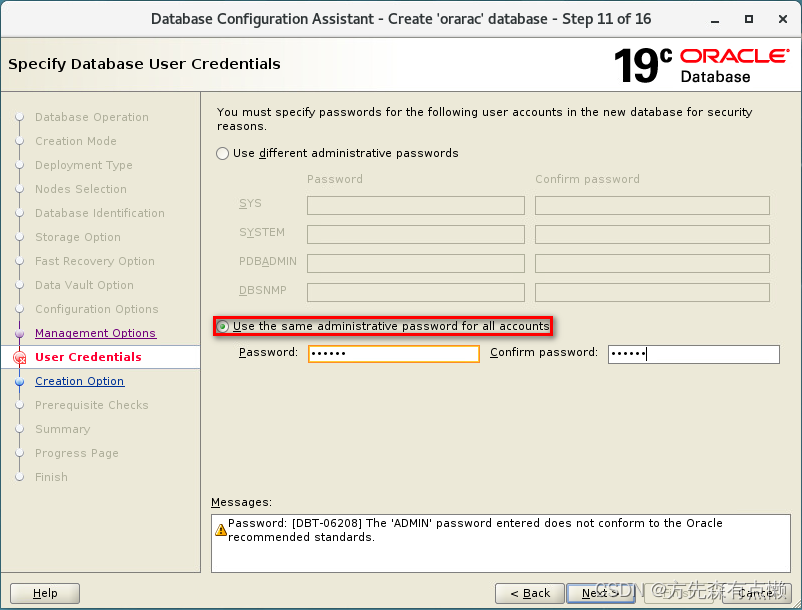This screenshot has height=610, width=802.
Task: Click the Progress Page step label
Action: [77, 453]
